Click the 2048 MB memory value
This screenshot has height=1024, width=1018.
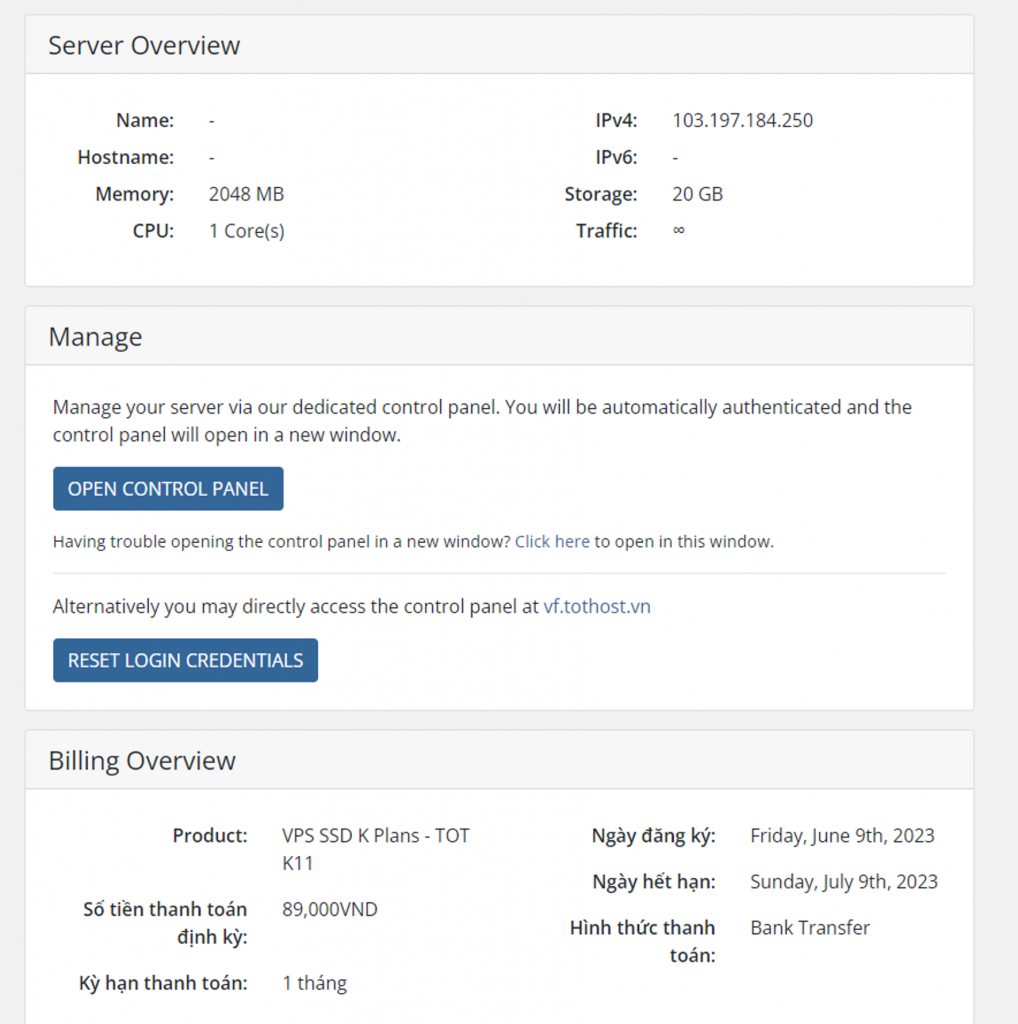pos(246,194)
